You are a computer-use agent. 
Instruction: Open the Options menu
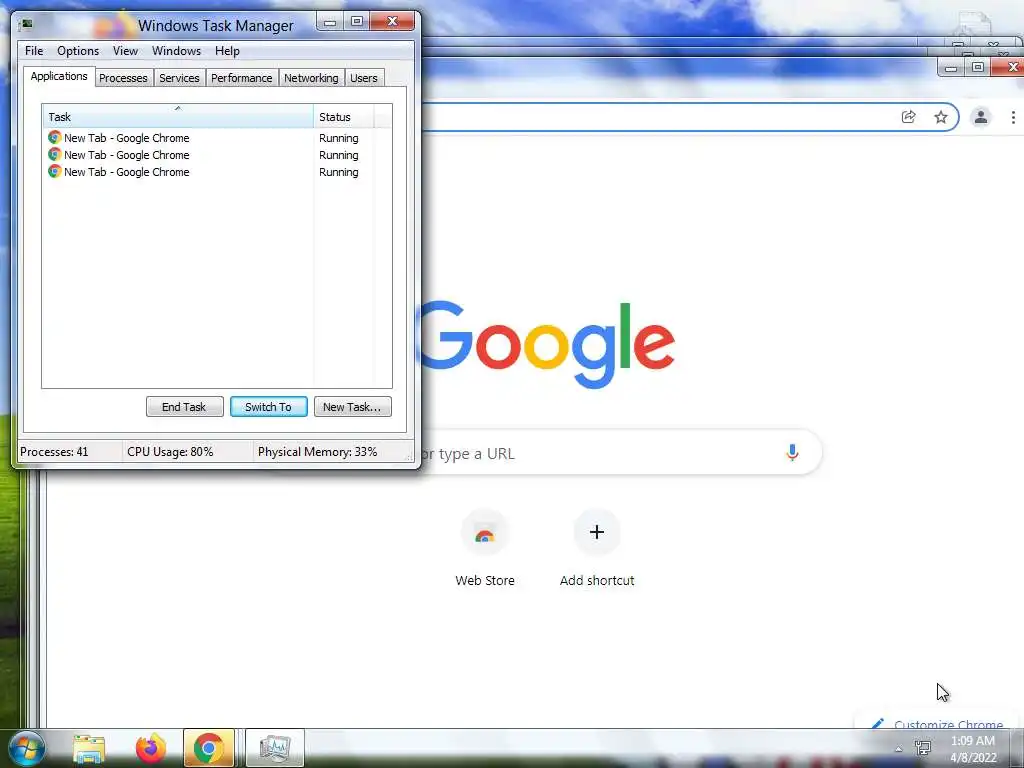[78, 51]
